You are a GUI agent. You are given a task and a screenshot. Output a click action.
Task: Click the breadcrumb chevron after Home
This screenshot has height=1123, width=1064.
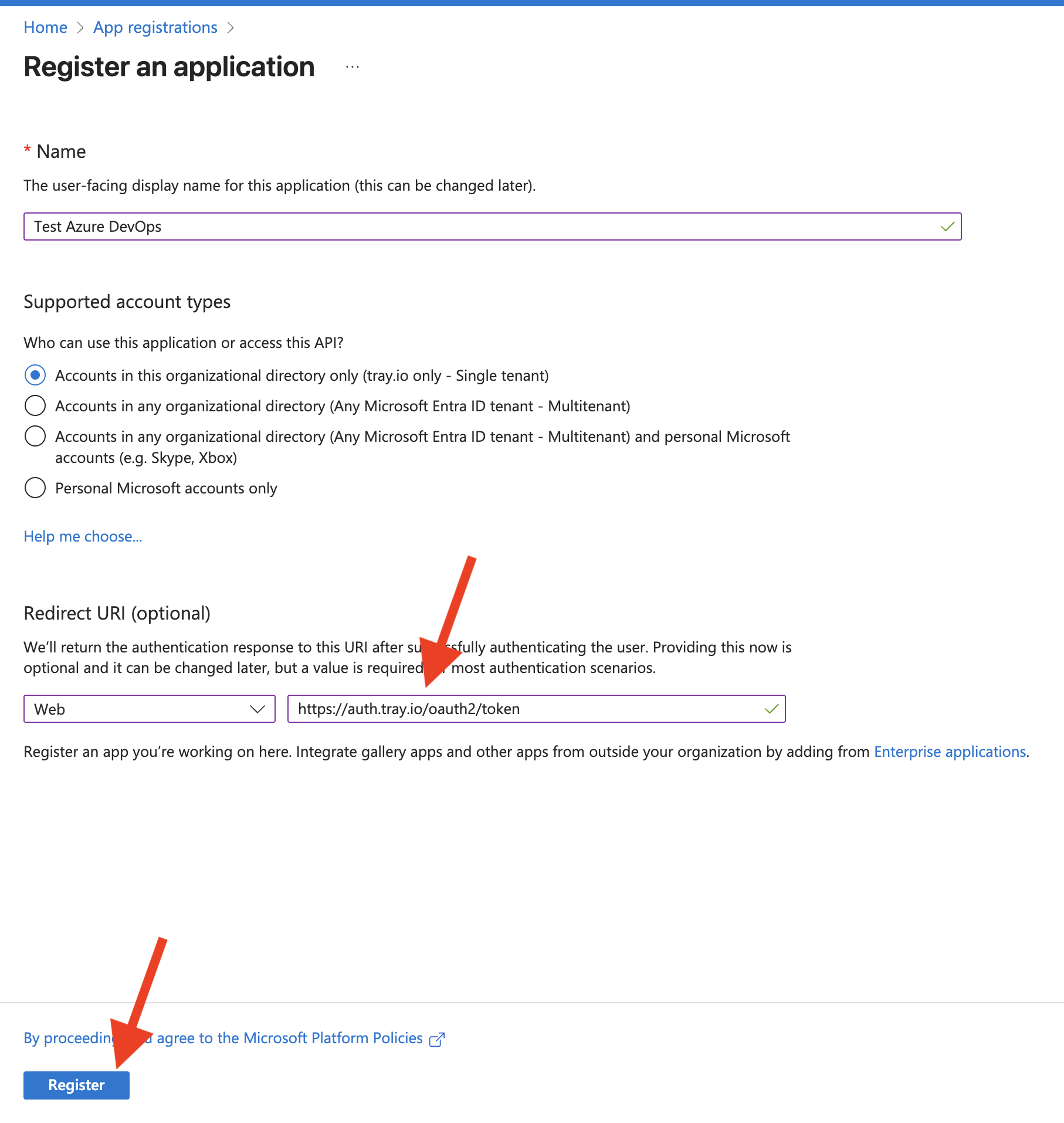point(80,28)
